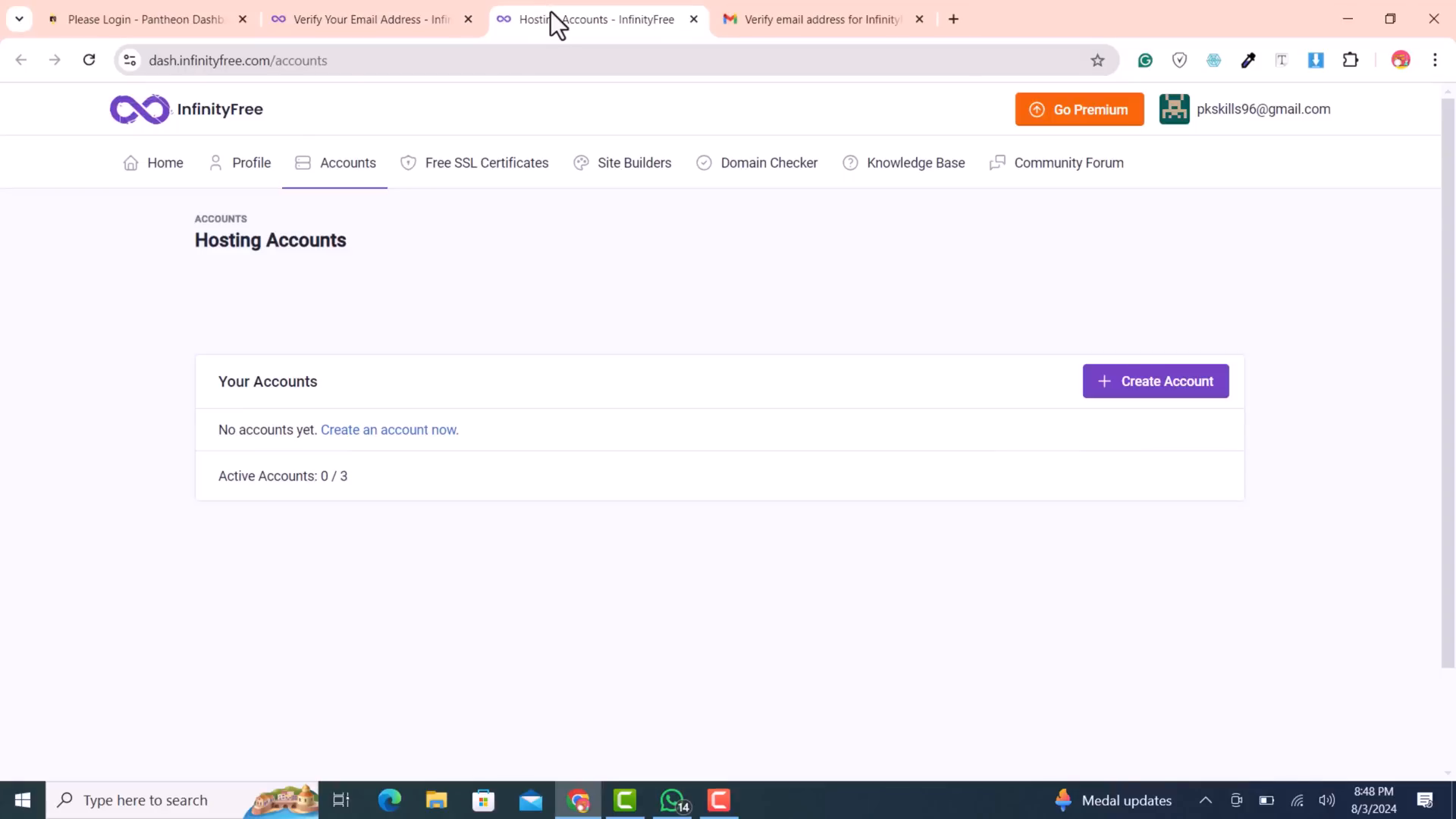The image size is (1456, 819).
Task: Expand the tab search dropdown arrow
Action: coord(19,20)
